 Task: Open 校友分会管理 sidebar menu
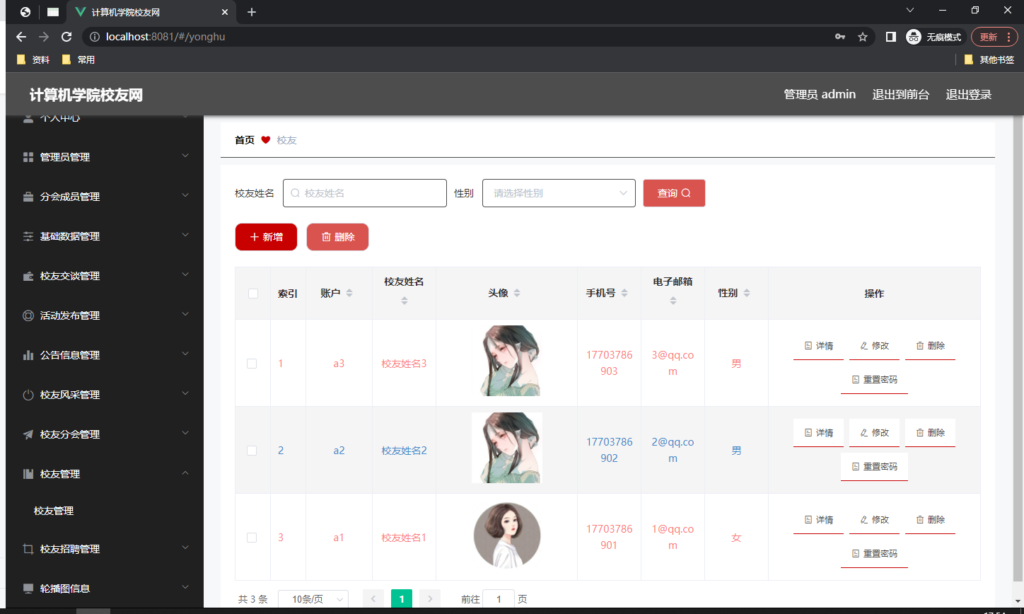[104, 434]
